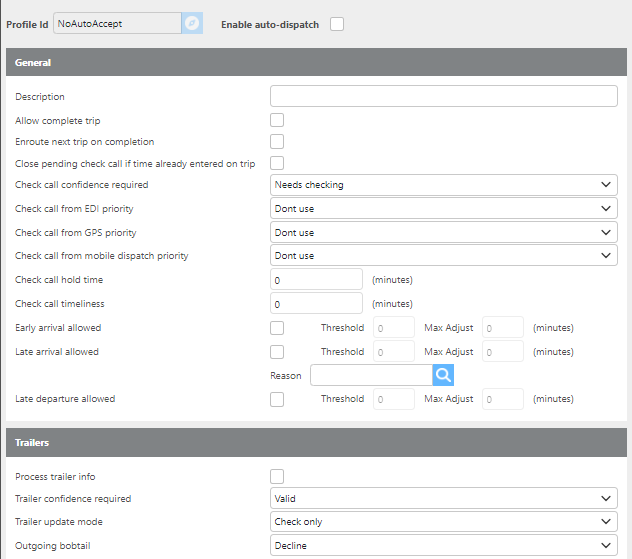Enable Process trailer info checkbox

pos(277,476)
